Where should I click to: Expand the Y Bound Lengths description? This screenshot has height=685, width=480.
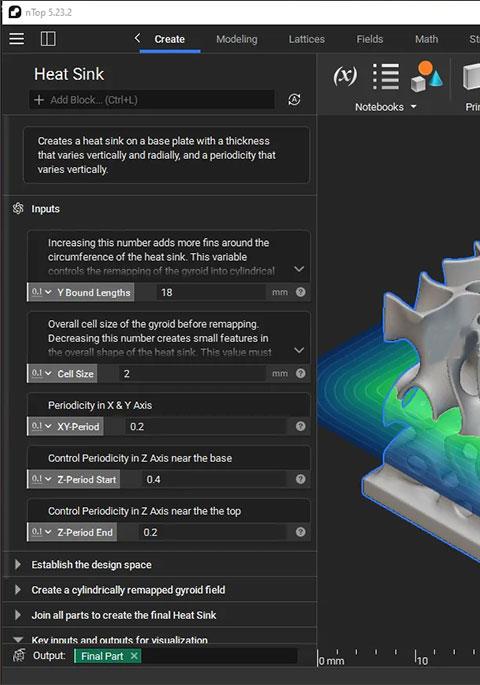coord(299,269)
